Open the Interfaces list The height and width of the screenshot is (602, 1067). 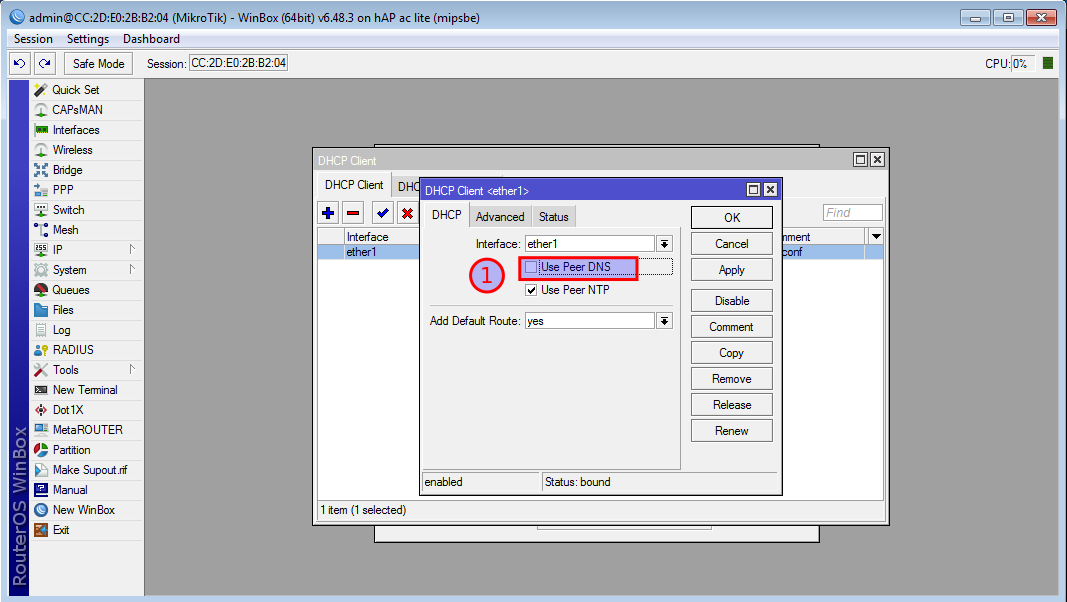point(76,130)
